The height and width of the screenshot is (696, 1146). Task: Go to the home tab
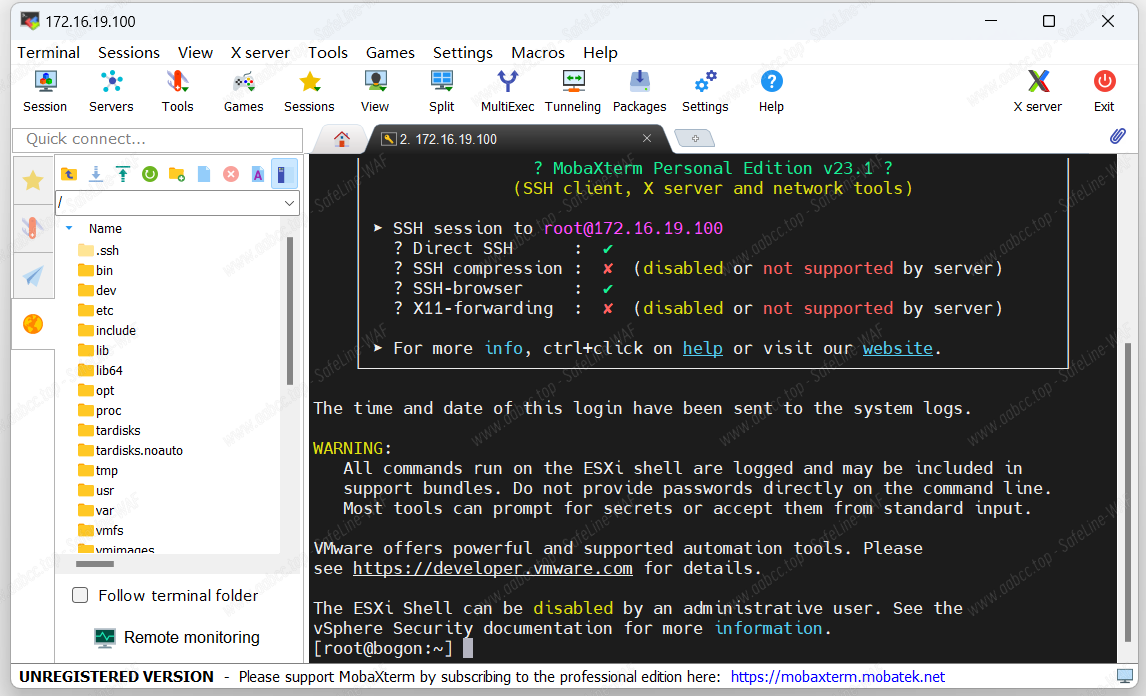tap(341, 139)
